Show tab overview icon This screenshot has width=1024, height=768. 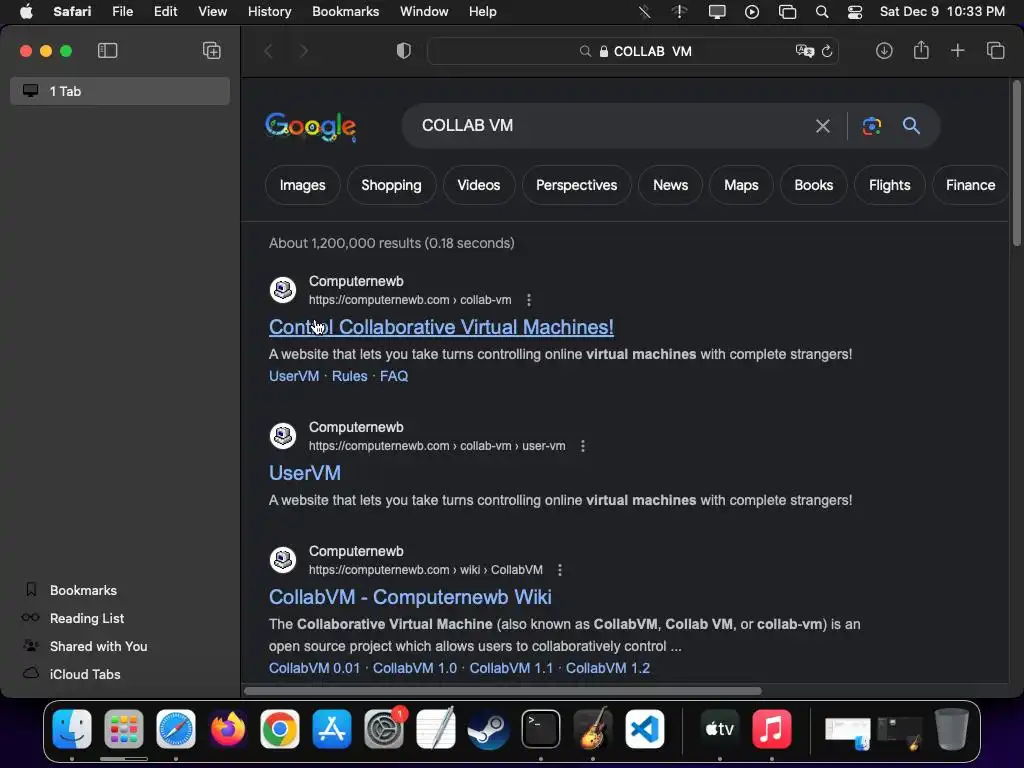(x=995, y=50)
